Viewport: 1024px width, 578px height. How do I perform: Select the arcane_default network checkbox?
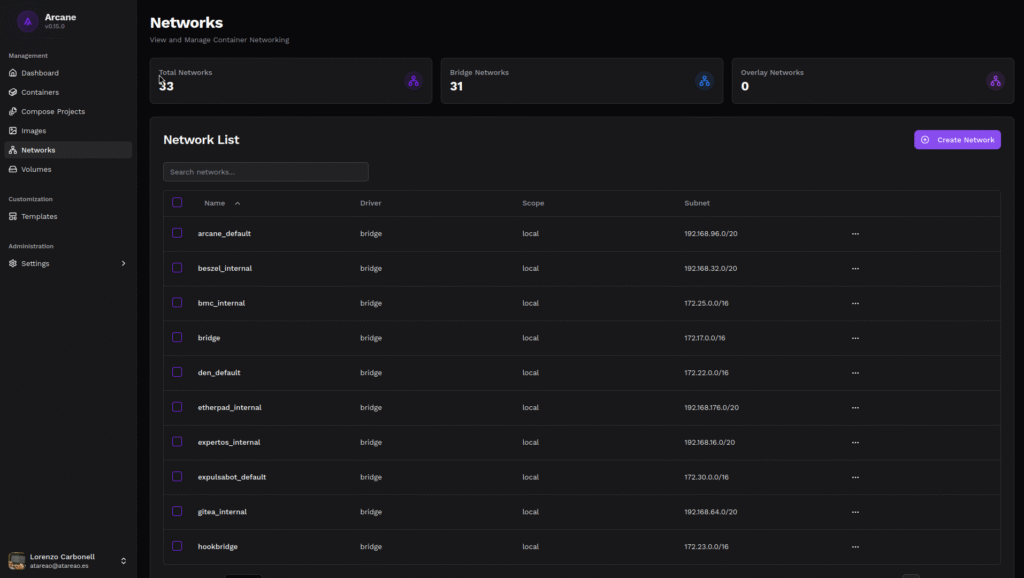tap(177, 233)
